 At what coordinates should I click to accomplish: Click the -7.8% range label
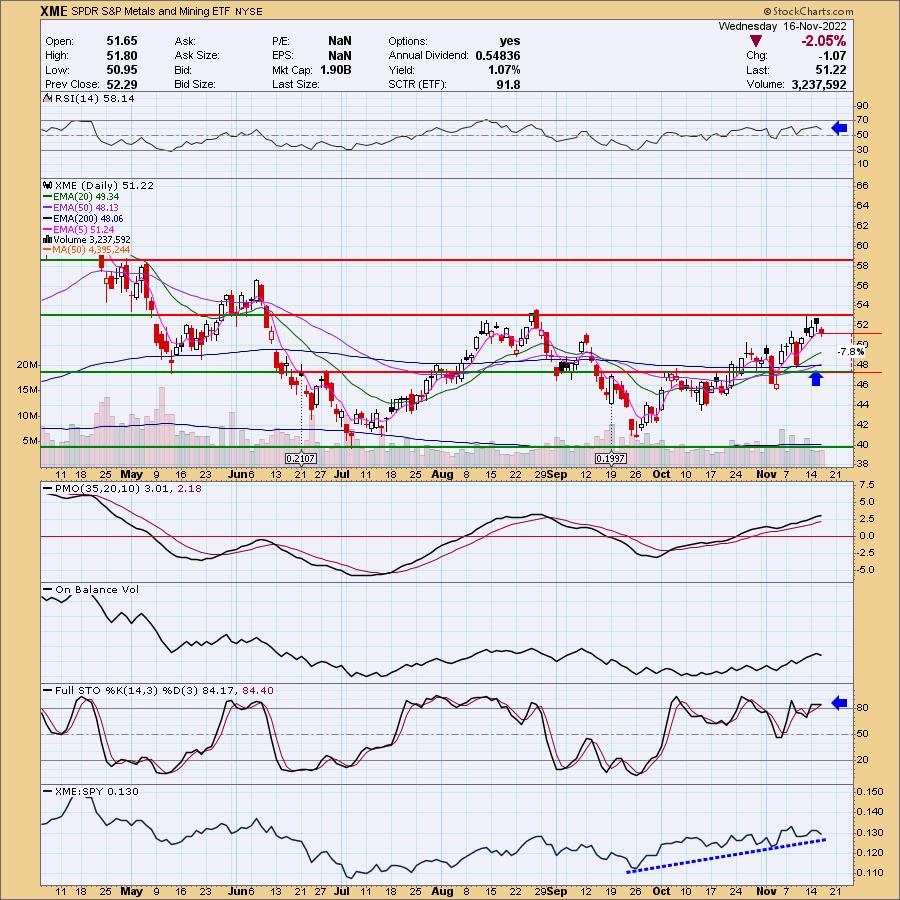[x=850, y=351]
